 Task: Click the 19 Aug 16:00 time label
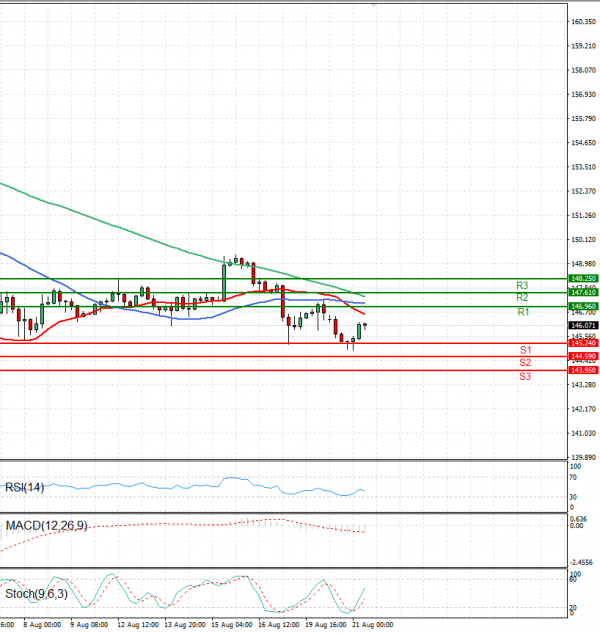(x=326, y=625)
